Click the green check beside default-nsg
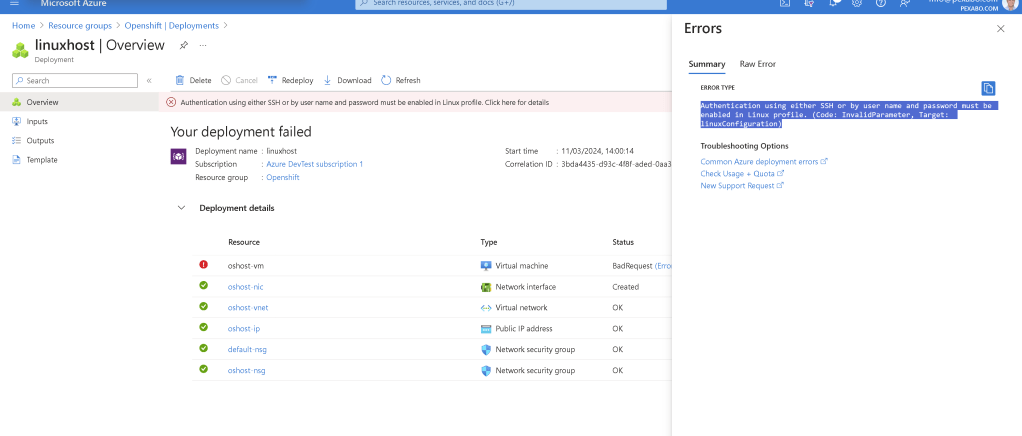1022x436 pixels. point(203,348)
